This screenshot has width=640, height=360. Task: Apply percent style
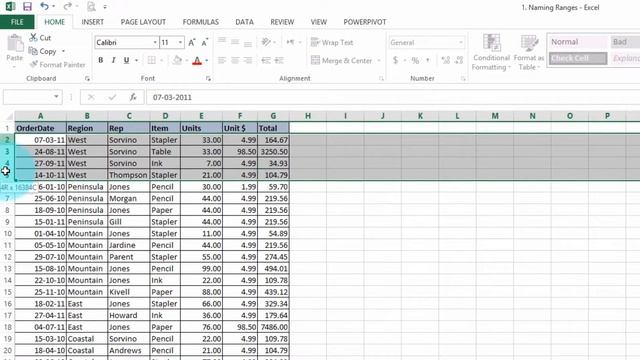(415, 60)
